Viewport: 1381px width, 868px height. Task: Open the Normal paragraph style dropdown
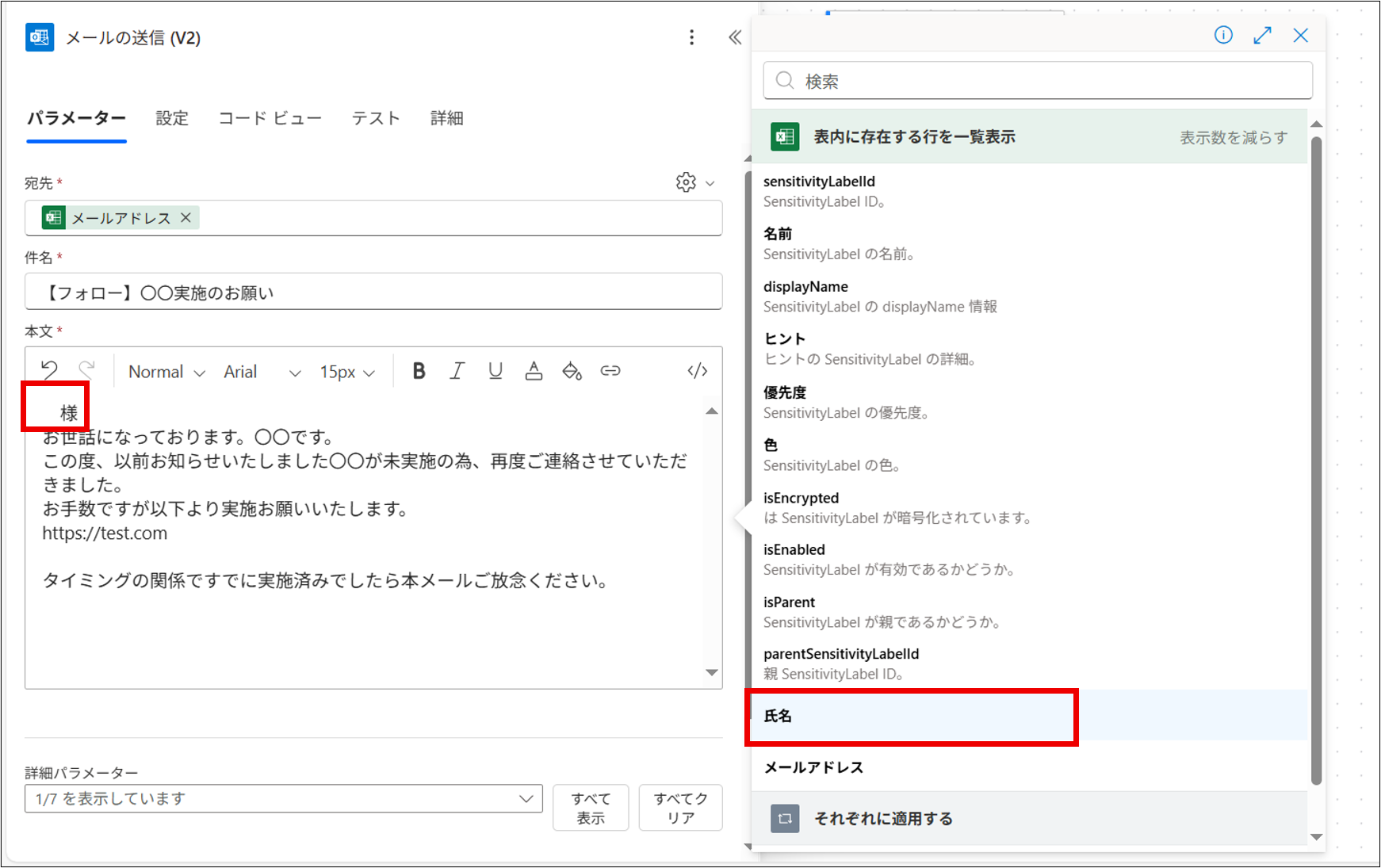[x=166, y=372]
